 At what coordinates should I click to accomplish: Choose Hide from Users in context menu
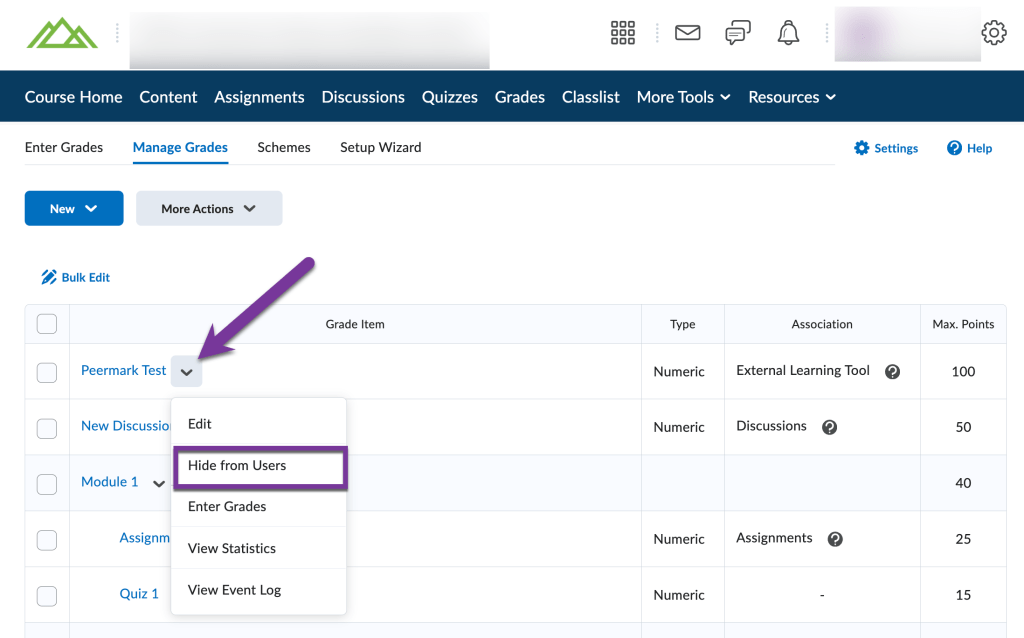tap(237, 466)
